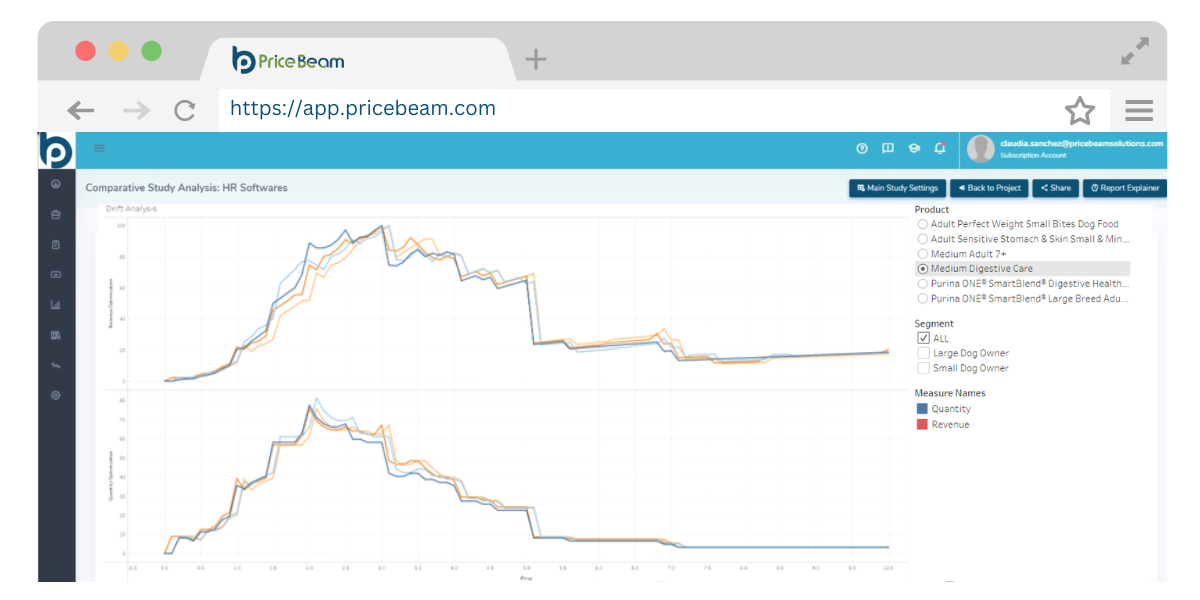Screen dimensions: 1200x600
Task: Select Medium Adult 7+ product radio
Action: tap(923, 254)
